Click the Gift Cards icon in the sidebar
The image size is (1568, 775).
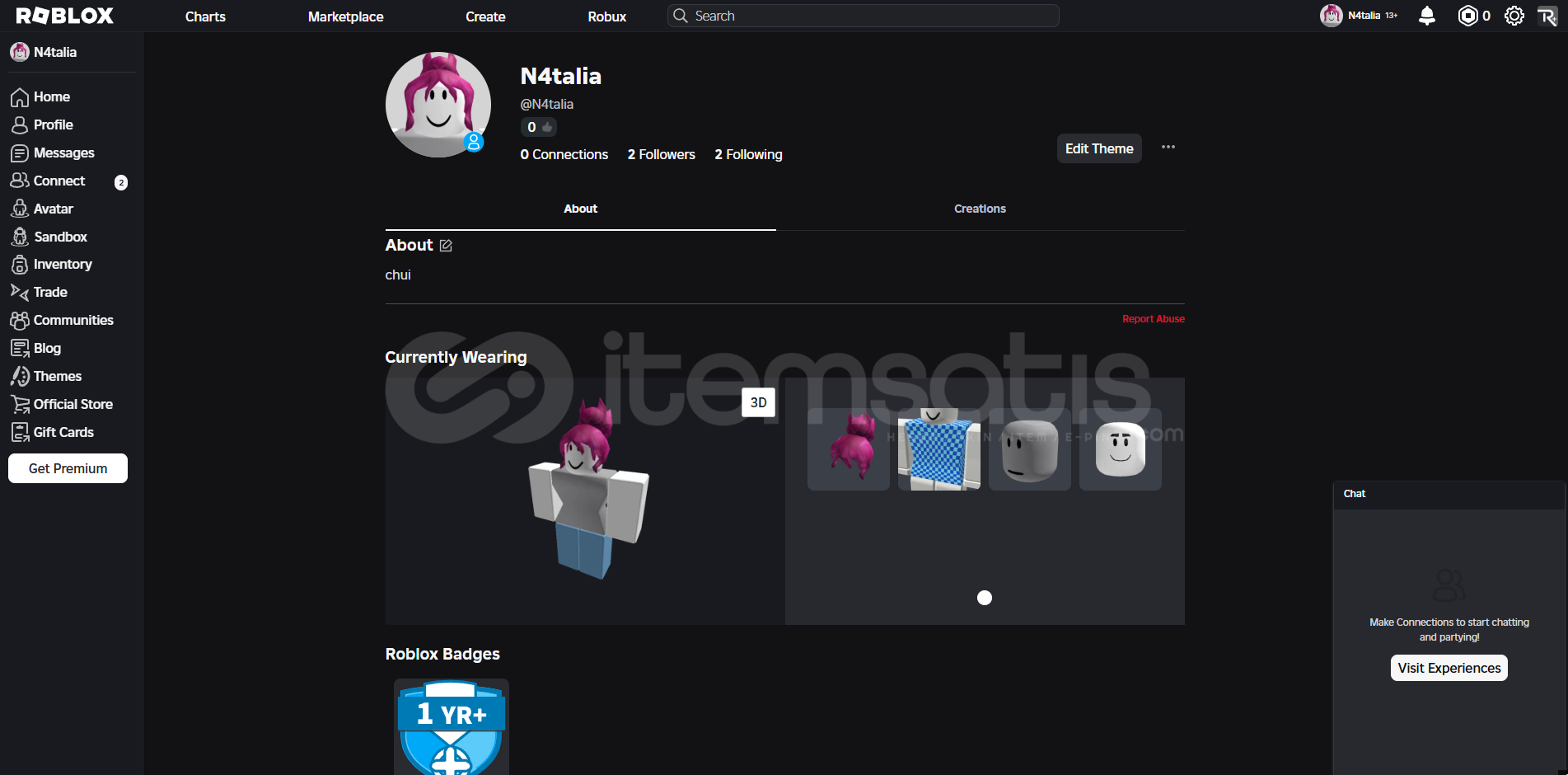pos(20,432)
